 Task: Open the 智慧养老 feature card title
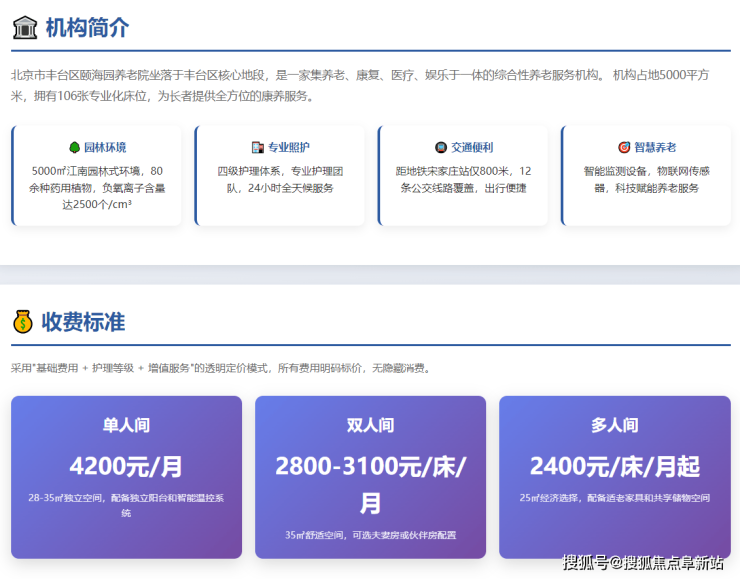tap(655, 147)
